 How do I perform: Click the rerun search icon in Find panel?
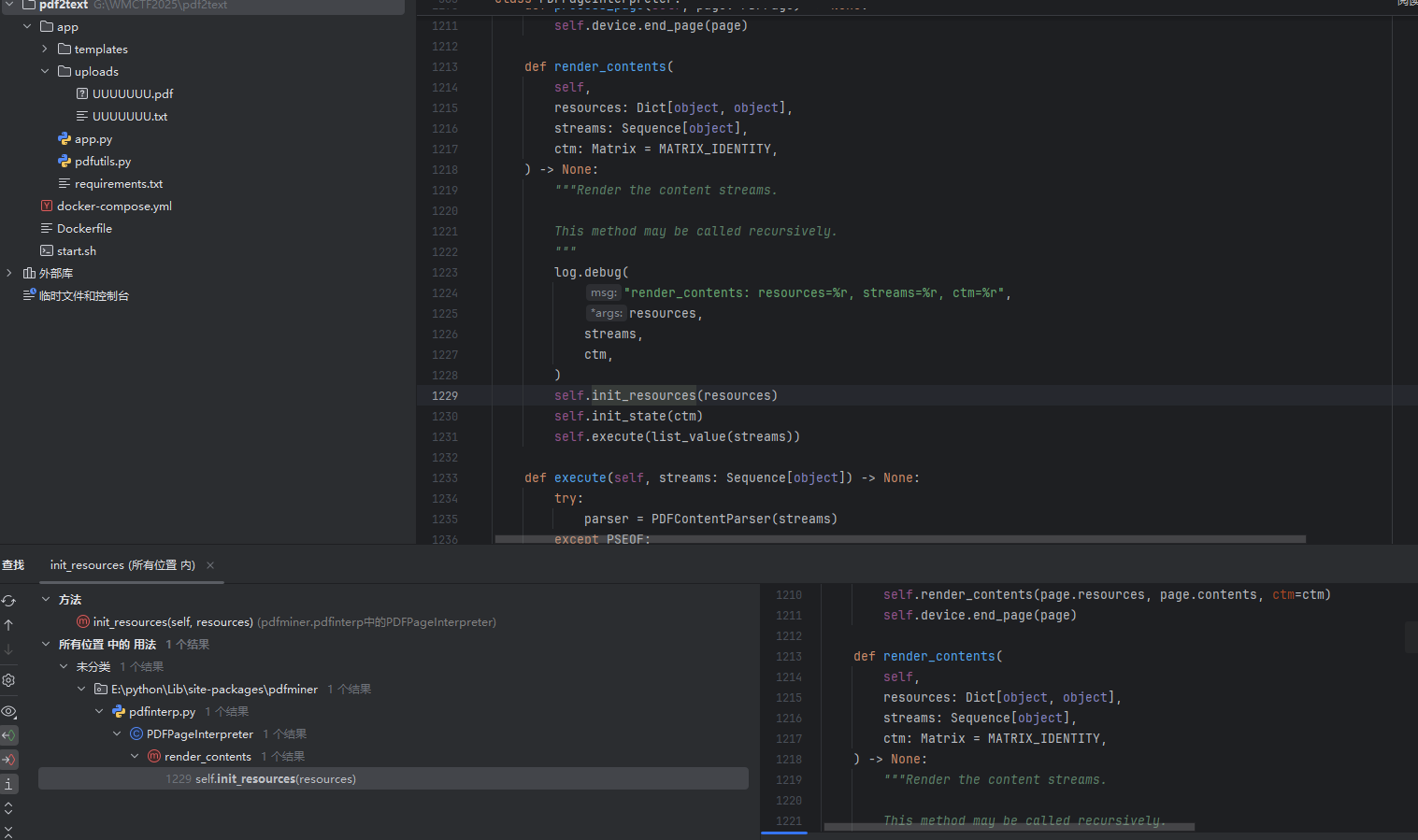pyautogui.click(x=8, y=601)
